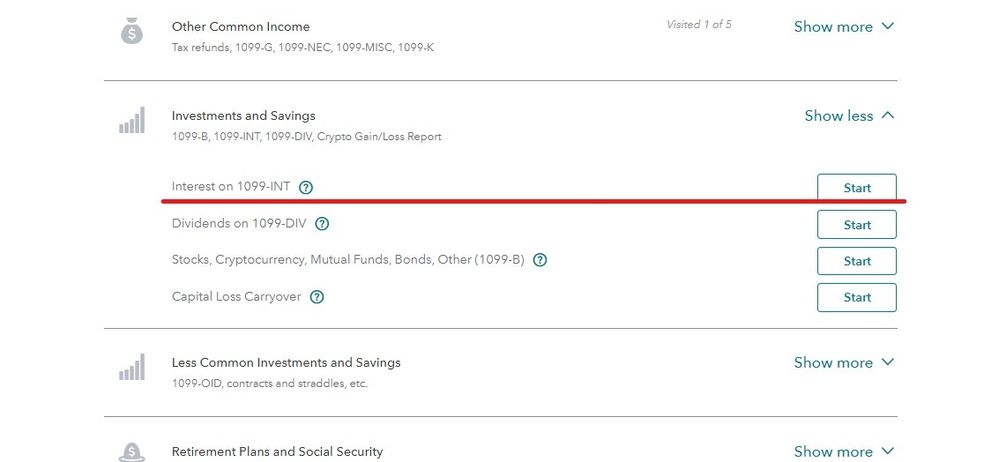Select the Interest on 1099-INT label
Viewport: 999px width, 462px height.
pyautogui.click(x=231, y=187)
